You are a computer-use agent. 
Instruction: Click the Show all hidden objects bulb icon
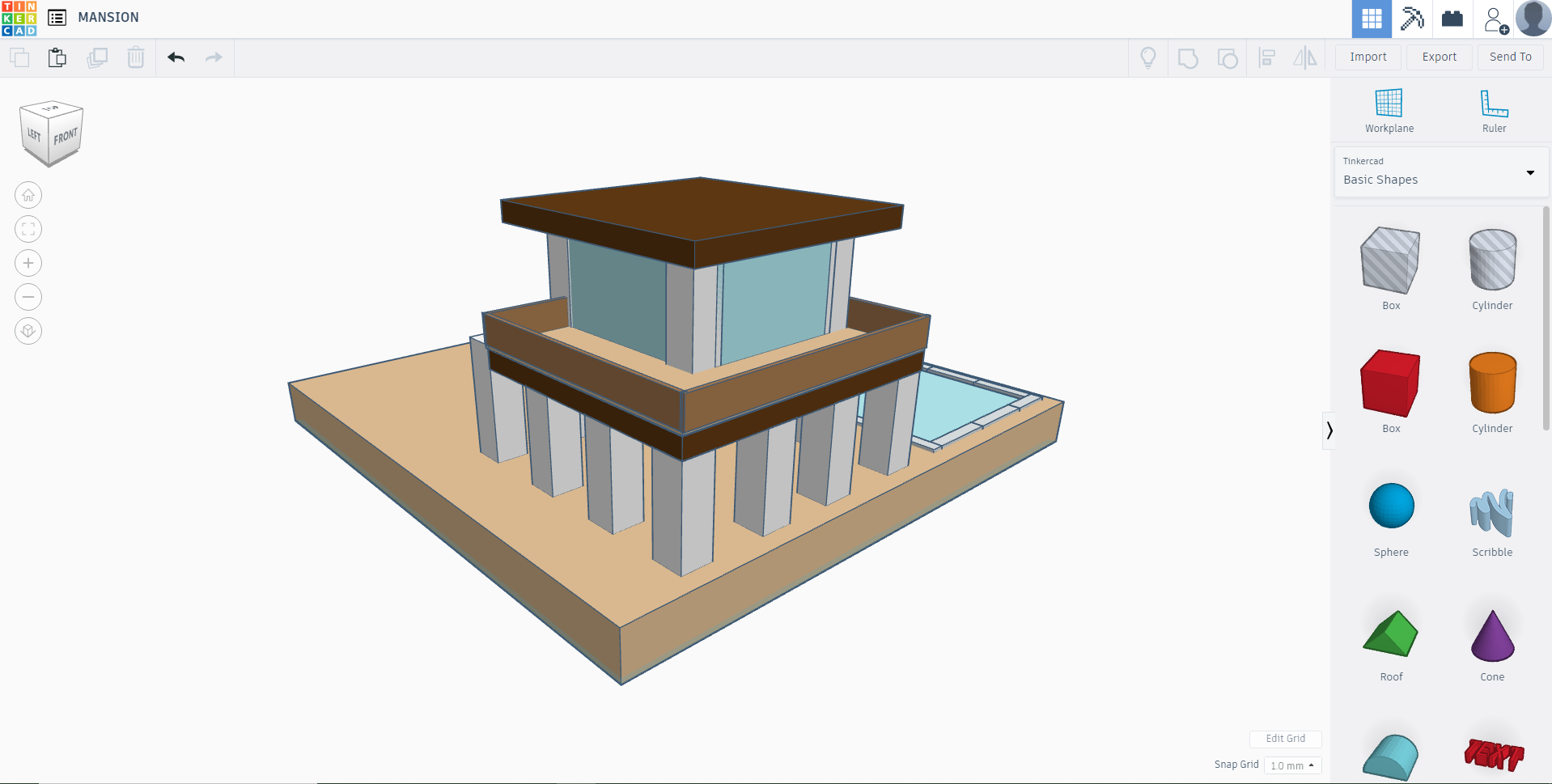click(x=1148, y=57)
